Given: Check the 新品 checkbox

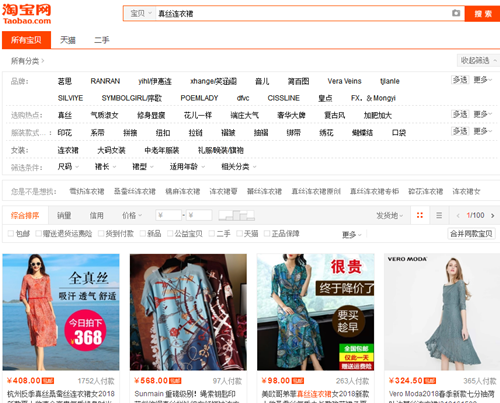Looking at the screenshot, I should pyautogui.click(x=143, y=234).
